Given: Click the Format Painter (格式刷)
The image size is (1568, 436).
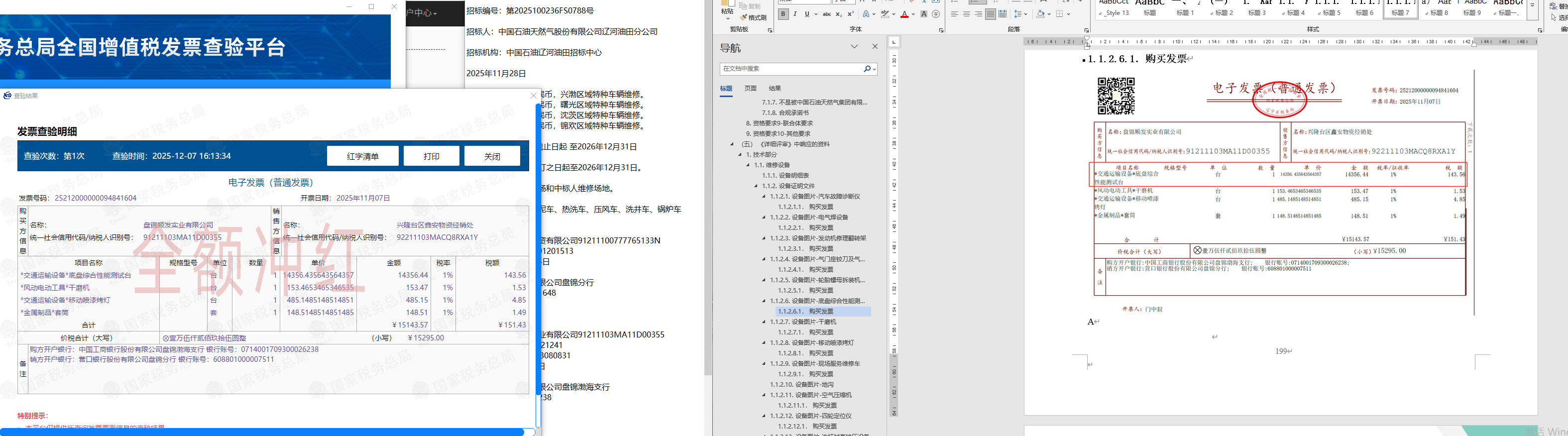Looking at the screenshot, I should point(753,17).
